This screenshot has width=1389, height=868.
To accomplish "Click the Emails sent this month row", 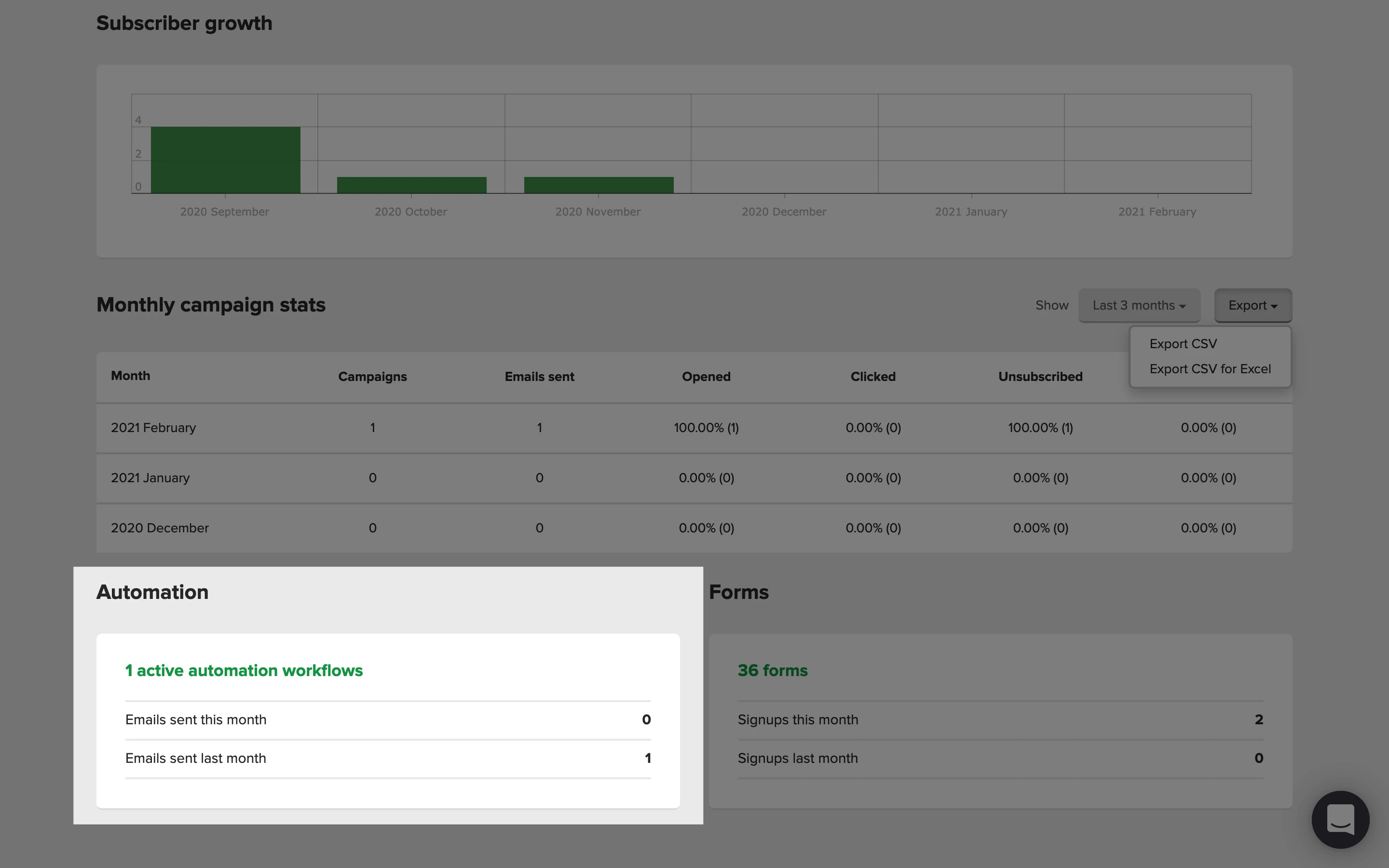I will click(x=387, y=720).
